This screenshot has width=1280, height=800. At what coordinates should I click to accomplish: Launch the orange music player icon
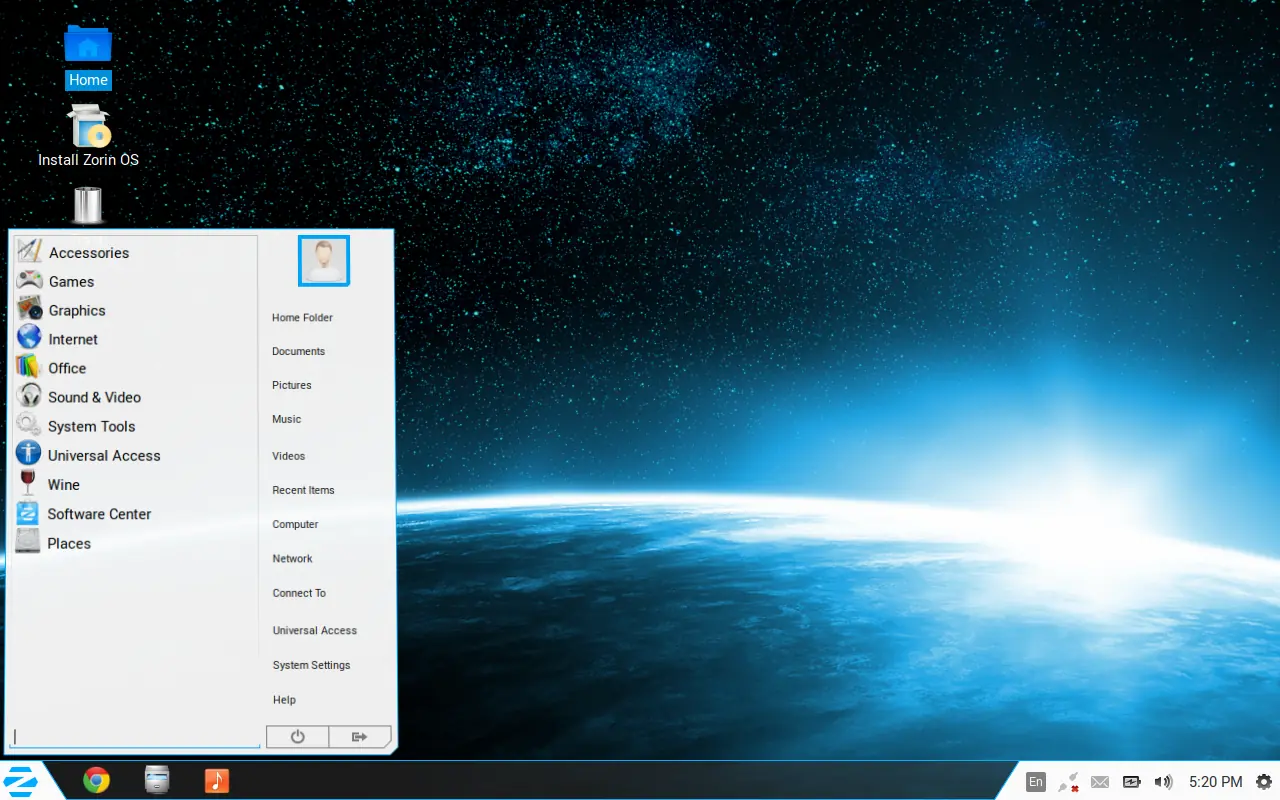tap(217, 780)
